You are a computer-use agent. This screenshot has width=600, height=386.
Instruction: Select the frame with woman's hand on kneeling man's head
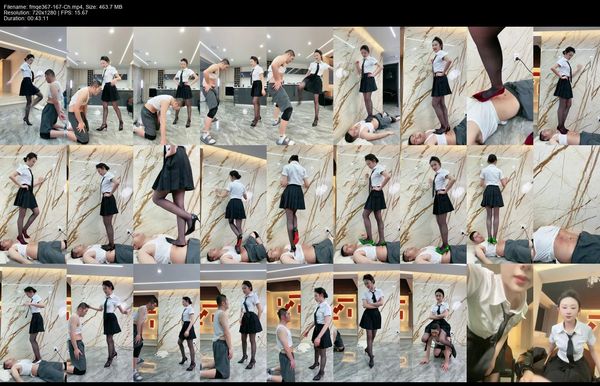click(x=99, y=322)
